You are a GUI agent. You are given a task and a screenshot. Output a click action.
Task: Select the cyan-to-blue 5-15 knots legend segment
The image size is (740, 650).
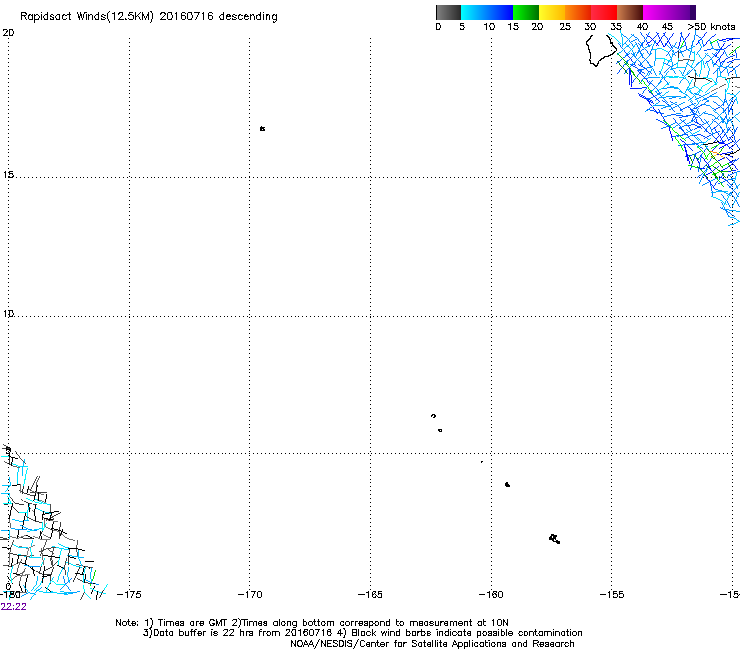[x=487, y=12]
